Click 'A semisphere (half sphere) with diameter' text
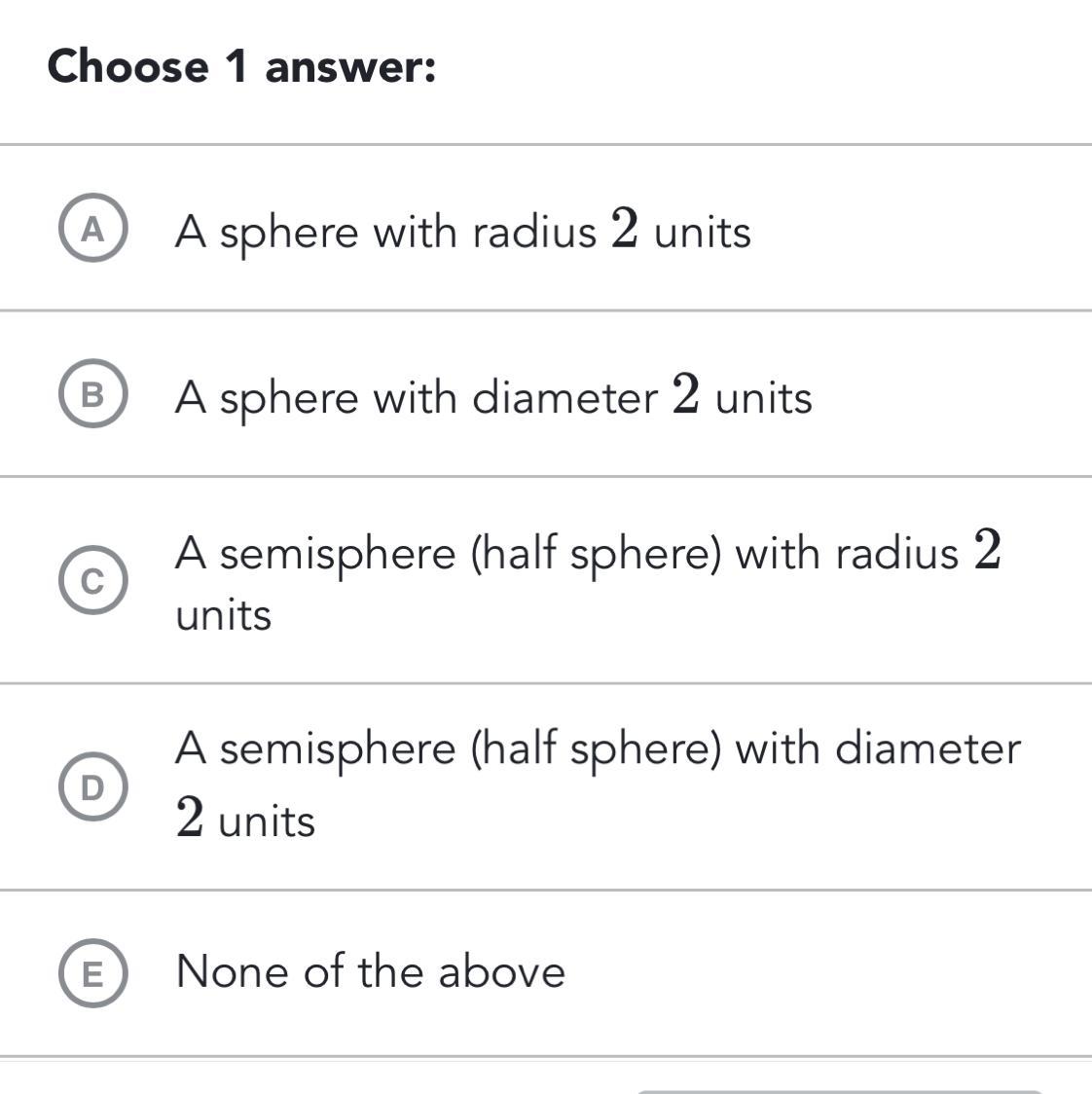The width and height of the screenshot is (1092, 1094). tap(598, 748)
